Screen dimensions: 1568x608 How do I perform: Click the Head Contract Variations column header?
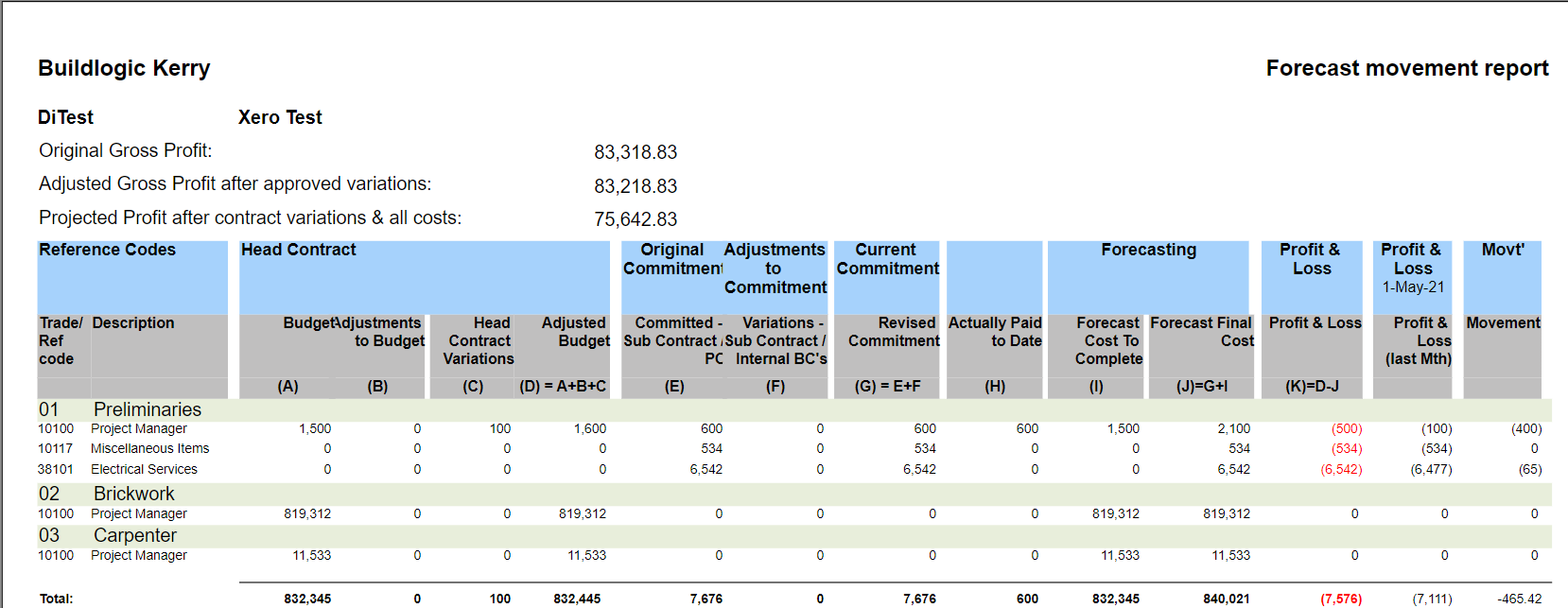click(x=479, y=340)
